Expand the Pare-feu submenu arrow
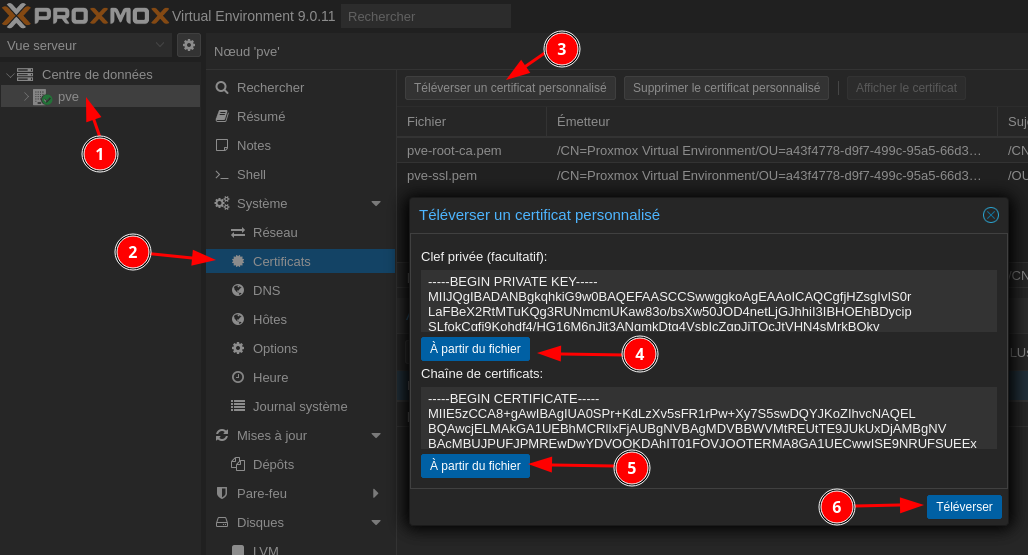 coord(376,493)
